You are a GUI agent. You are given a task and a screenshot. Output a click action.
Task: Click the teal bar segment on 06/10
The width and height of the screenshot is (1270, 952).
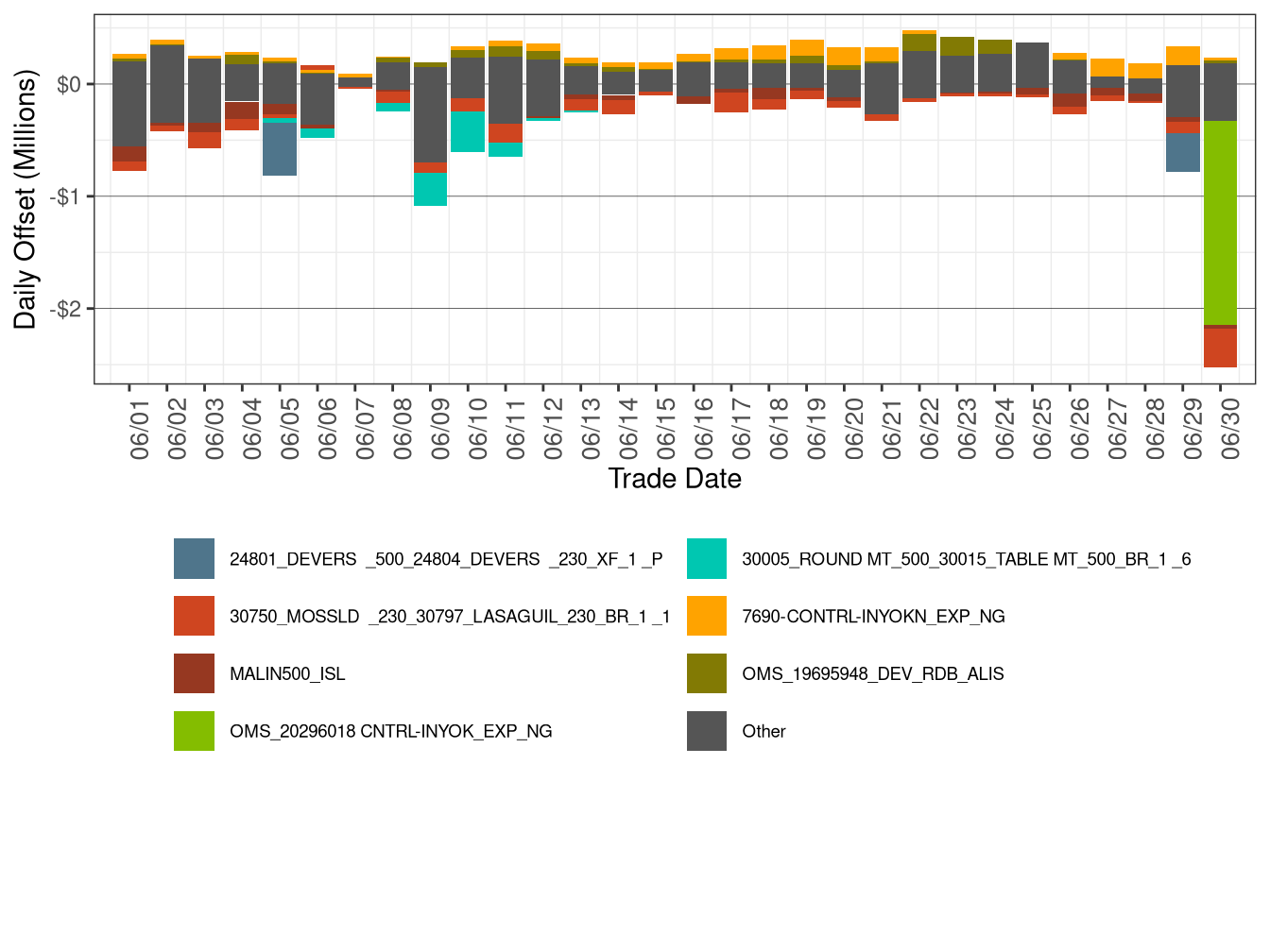point(468,131)
